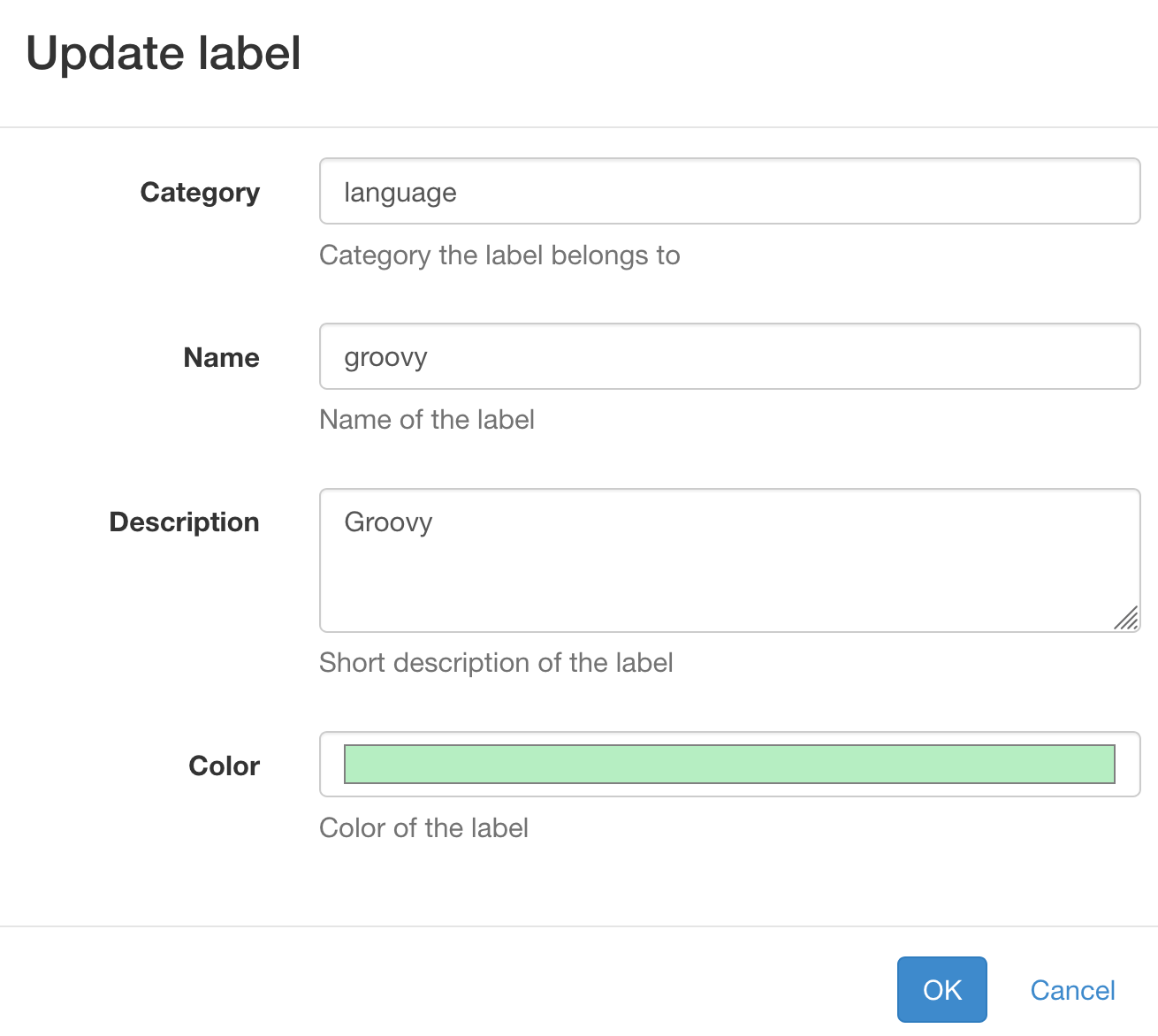This screenshot has height=1036, width=1158.
Task: Click the white border around color swatch
Action: click(x=331, y=765)
